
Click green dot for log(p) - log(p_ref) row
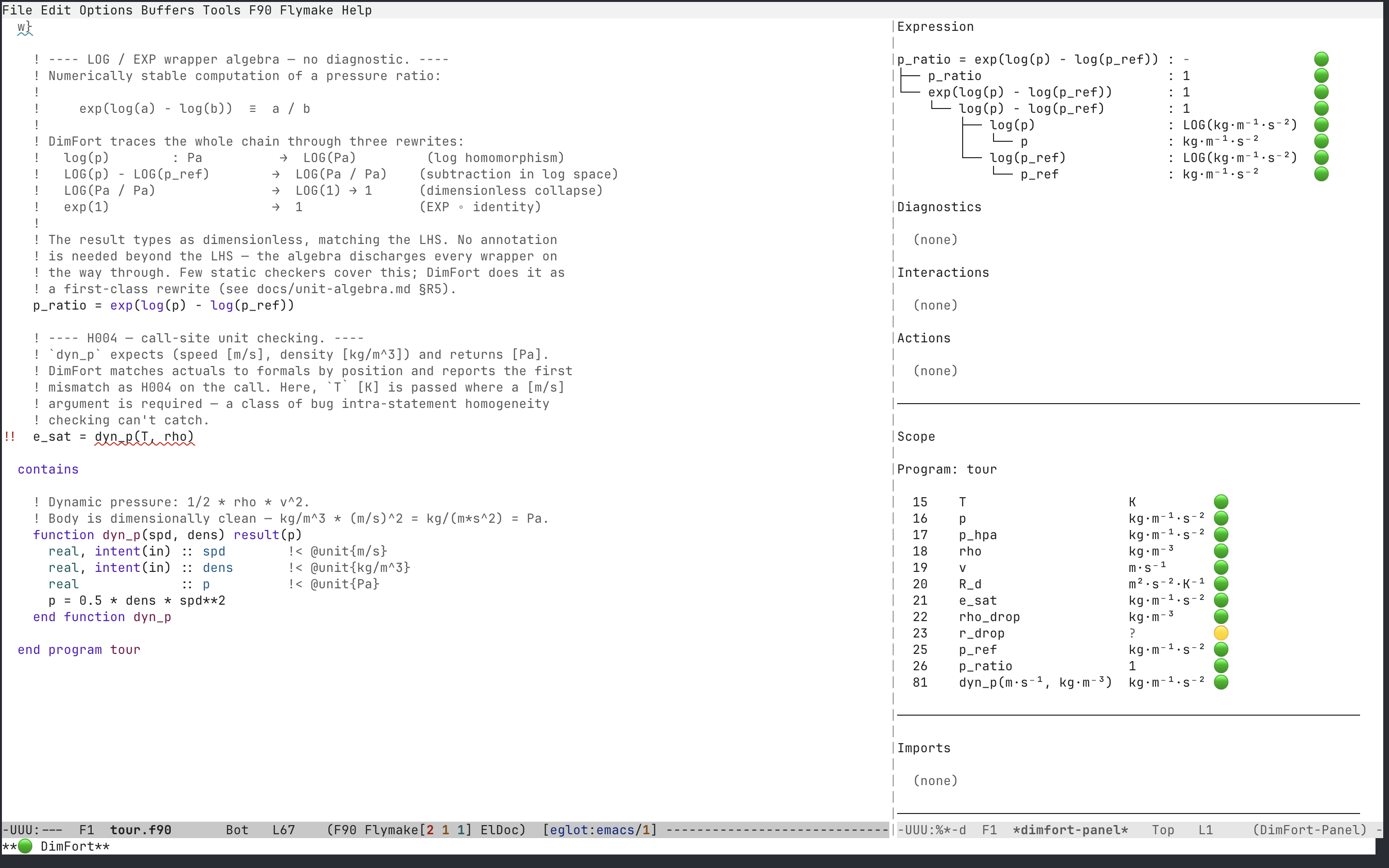click(x=1321, y=108)
